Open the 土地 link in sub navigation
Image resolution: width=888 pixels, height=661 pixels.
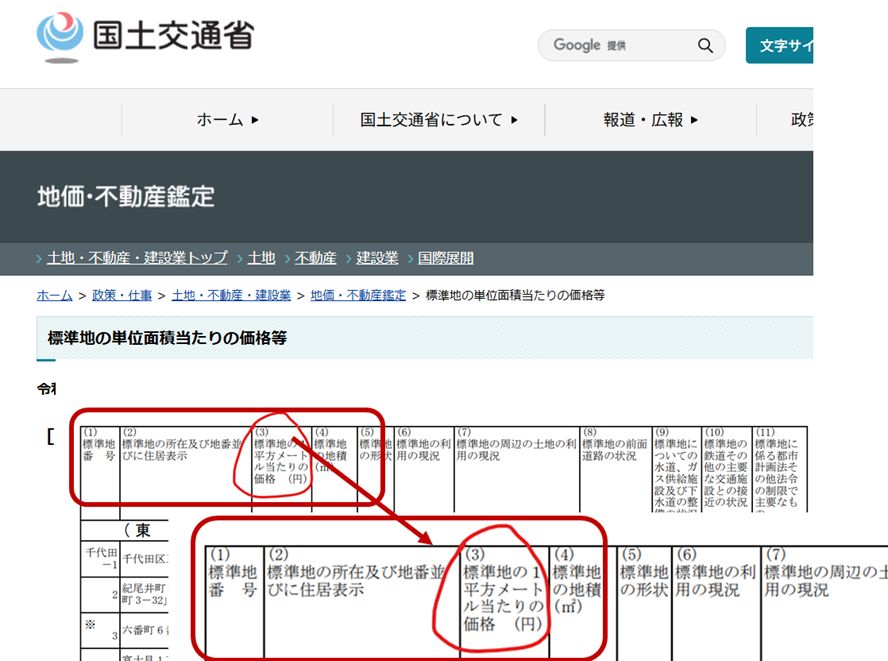pos(261,258)
